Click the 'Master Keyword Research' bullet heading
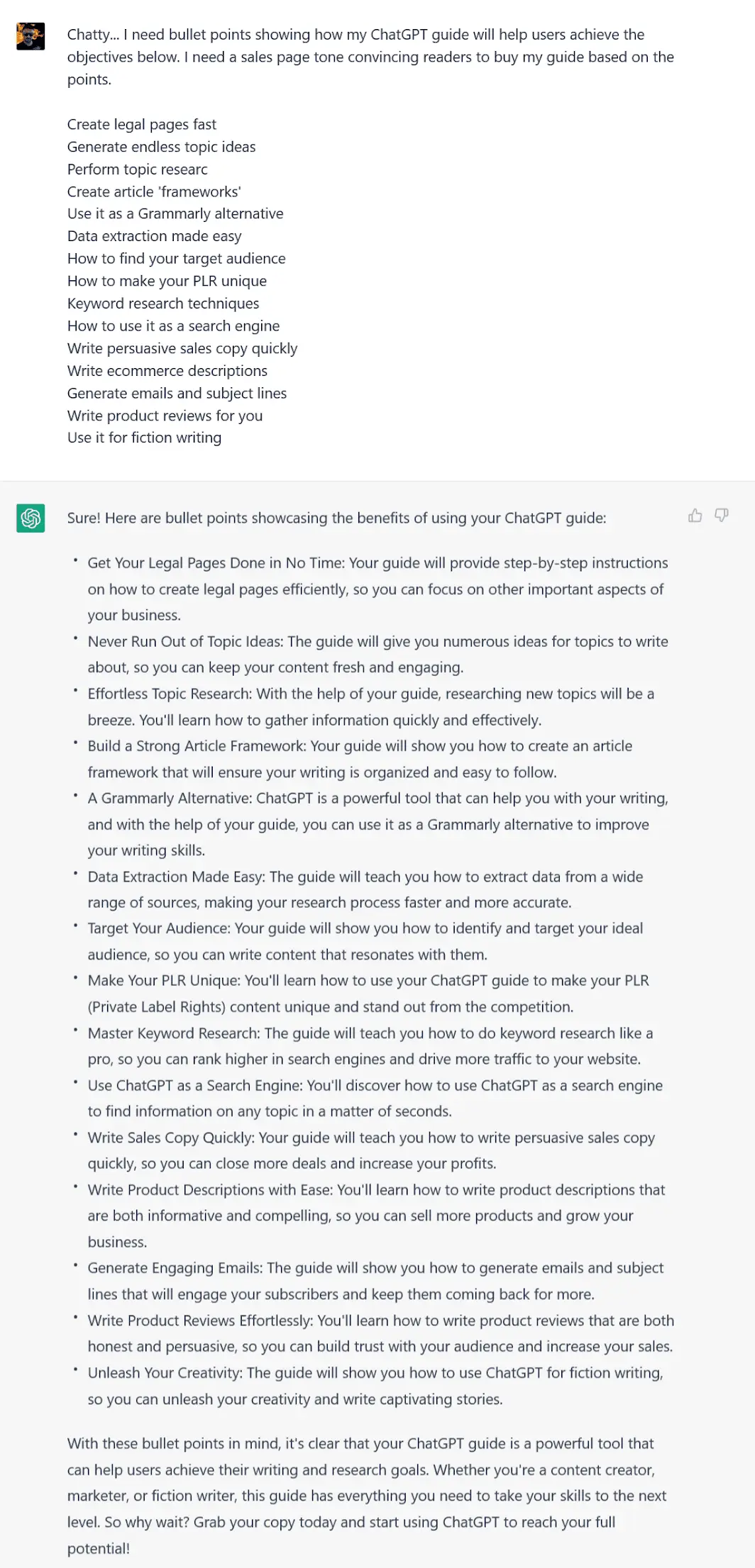 point(173,1033)
